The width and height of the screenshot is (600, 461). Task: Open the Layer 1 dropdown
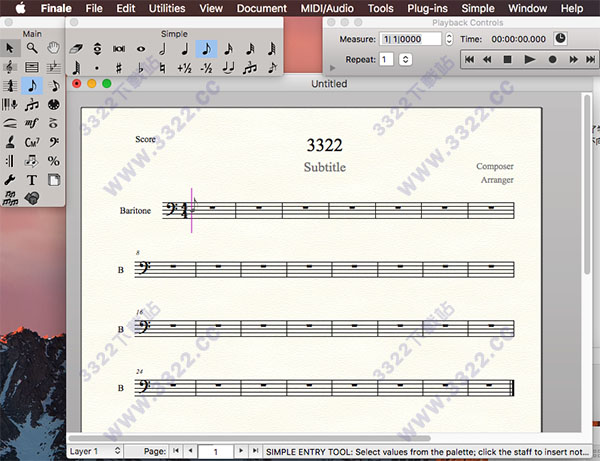point(95,451)
